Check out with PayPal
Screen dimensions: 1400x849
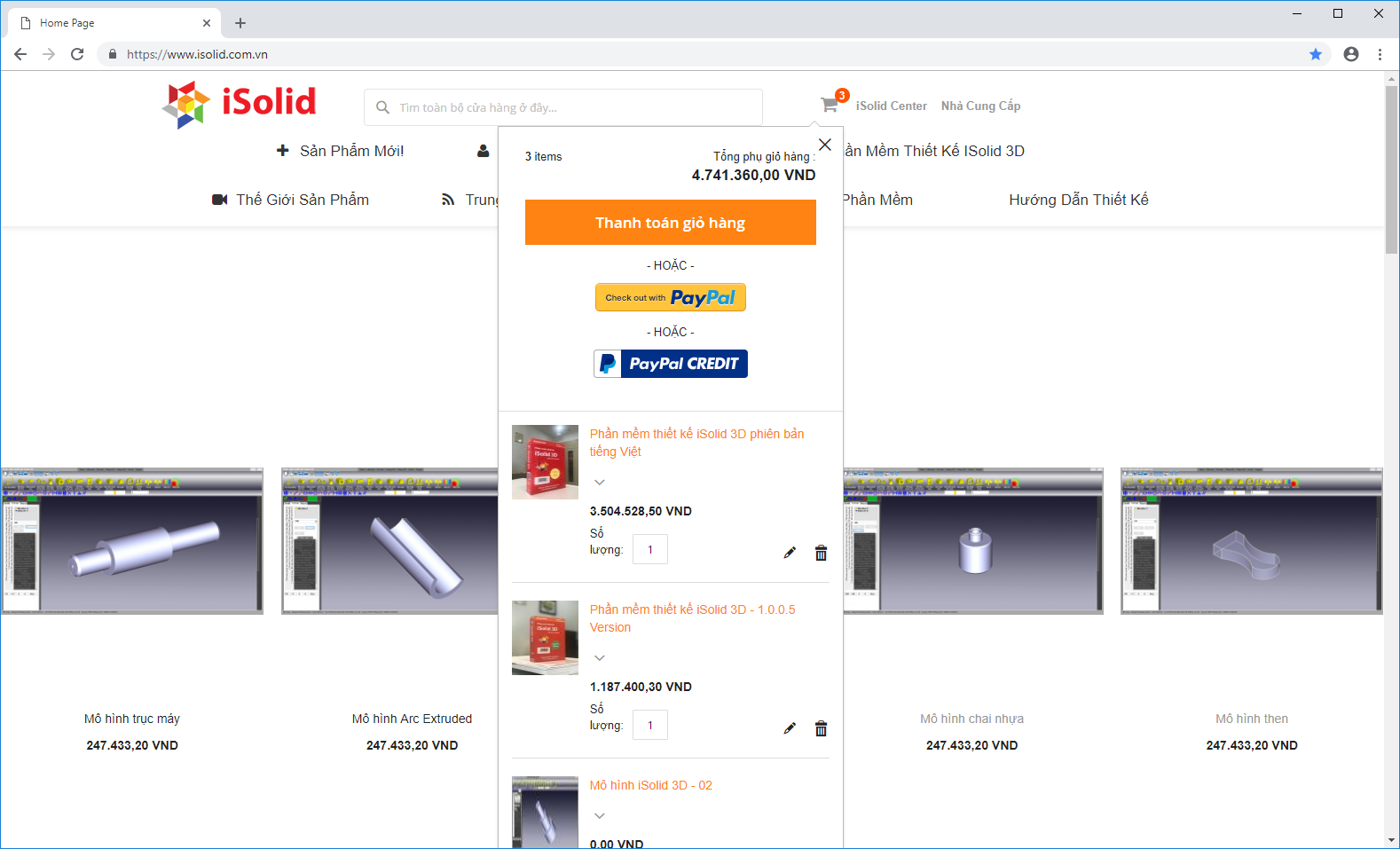coord(671,297)
